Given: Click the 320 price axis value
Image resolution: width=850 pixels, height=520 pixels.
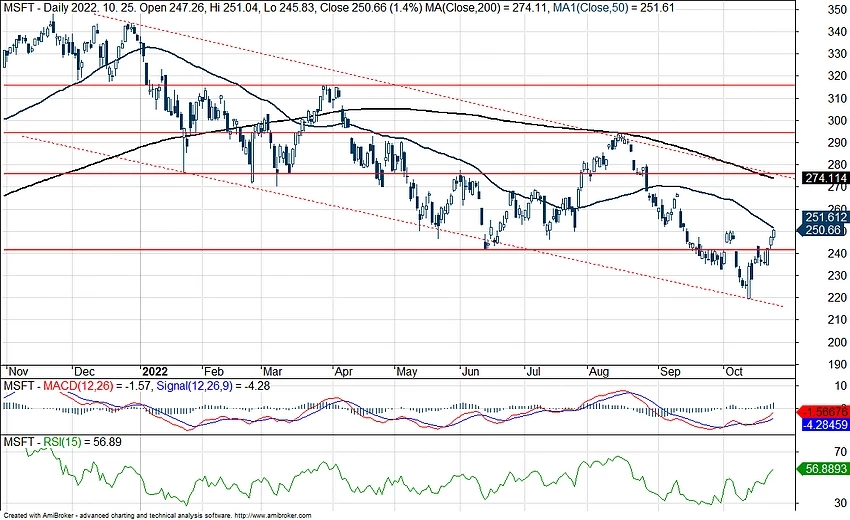Looking at the screenshot, I should coord(837,76).
